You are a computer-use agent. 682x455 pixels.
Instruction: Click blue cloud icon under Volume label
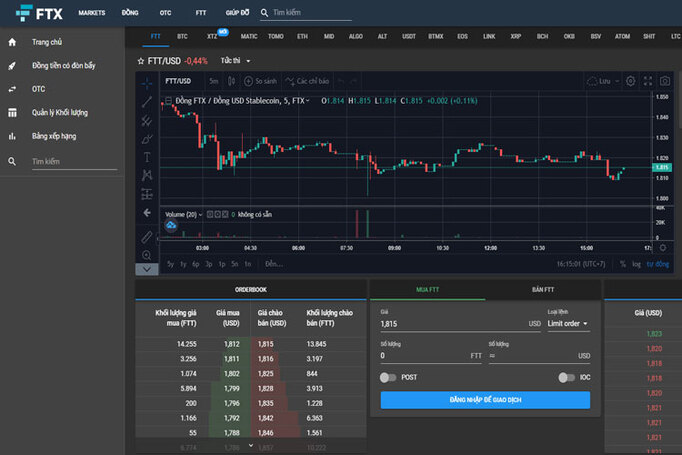click(171, 225)
